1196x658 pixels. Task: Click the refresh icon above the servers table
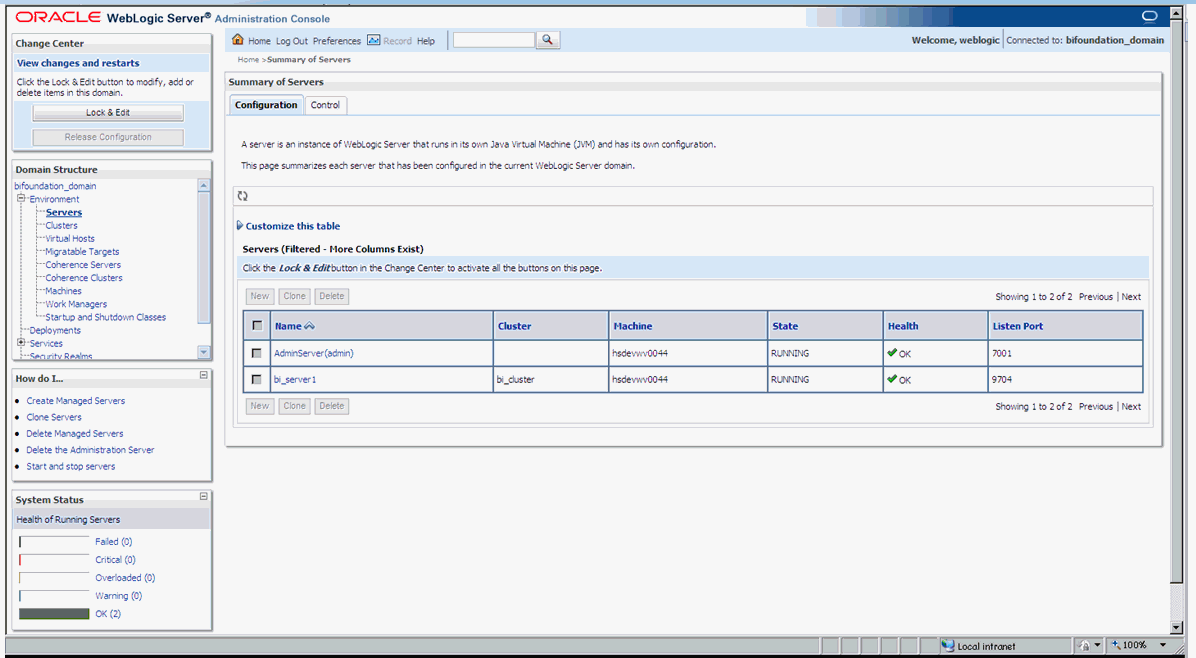tap(243, 195)
